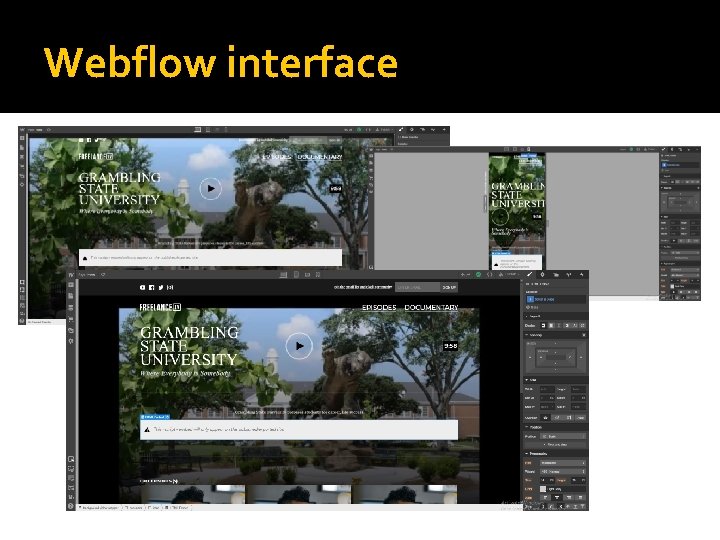The height and width of the screenshot is (540, 720).
Task: Open DOCUMENTARY link in the back-left window
Action: [320, 157]
